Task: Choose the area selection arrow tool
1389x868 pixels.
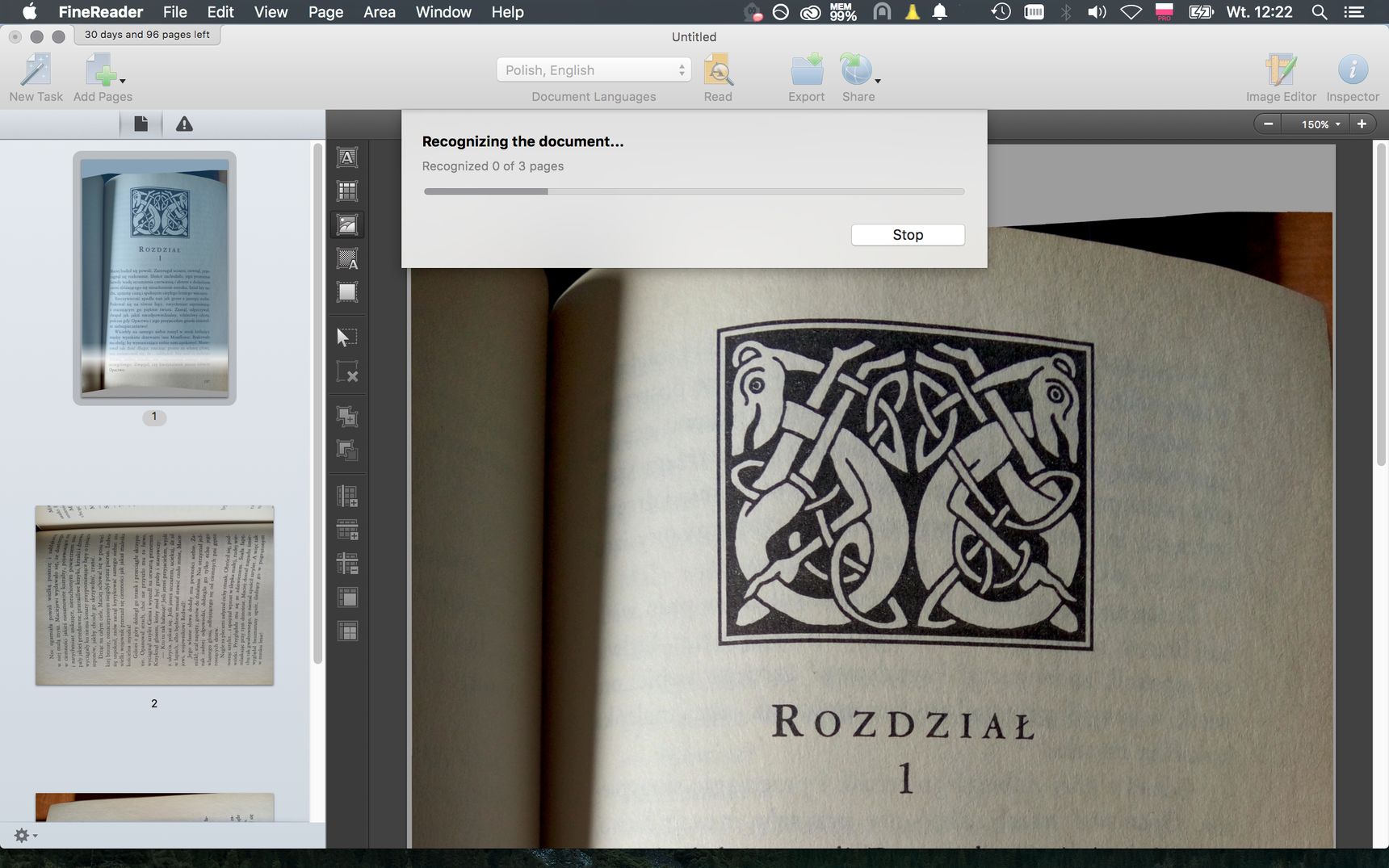Action: click(x=347, y=337)
